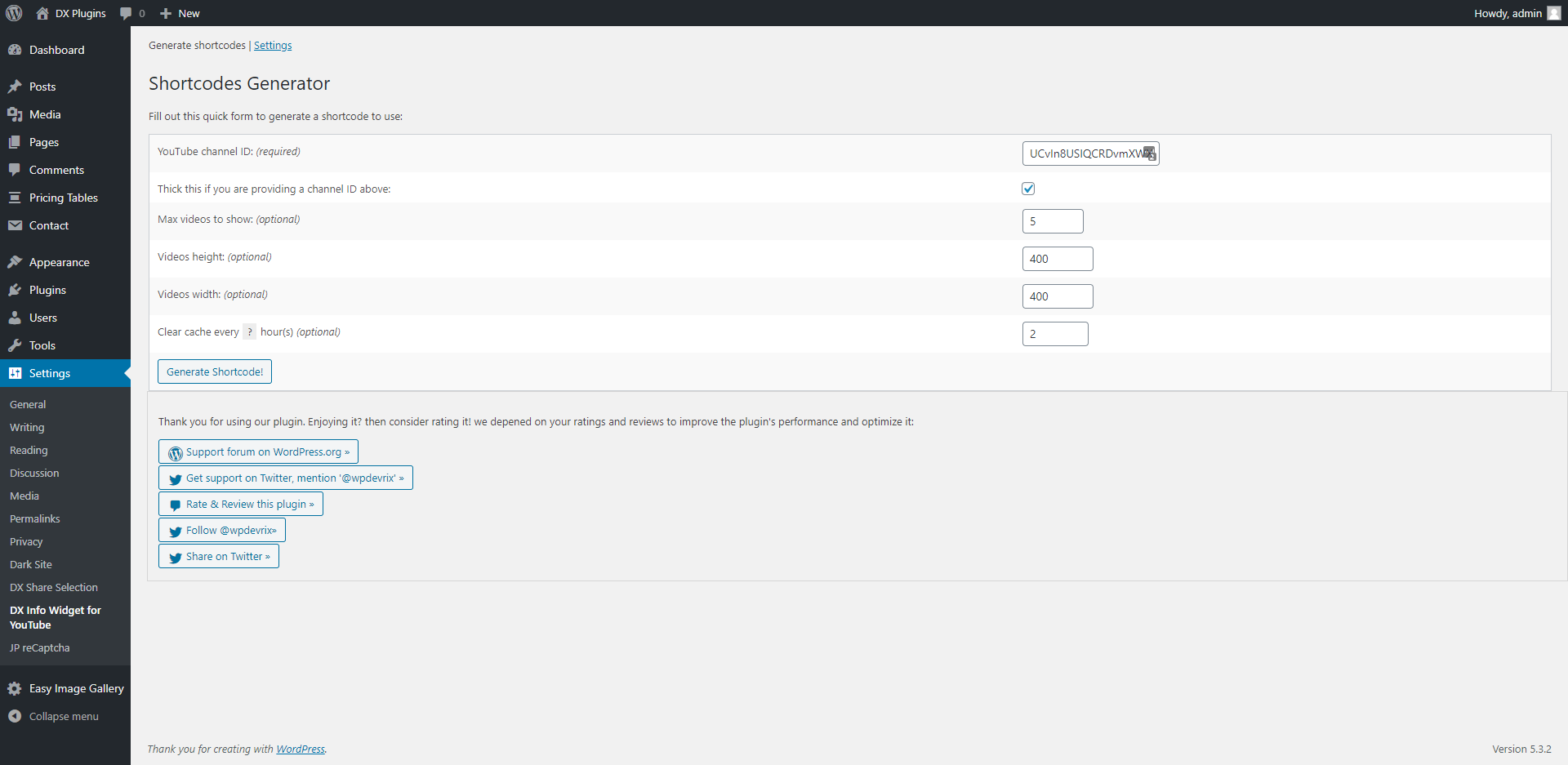Screen dimensions: 1568x765
Task: Click the Comments speech bubble sidebar icon
Action: (15, 170)
